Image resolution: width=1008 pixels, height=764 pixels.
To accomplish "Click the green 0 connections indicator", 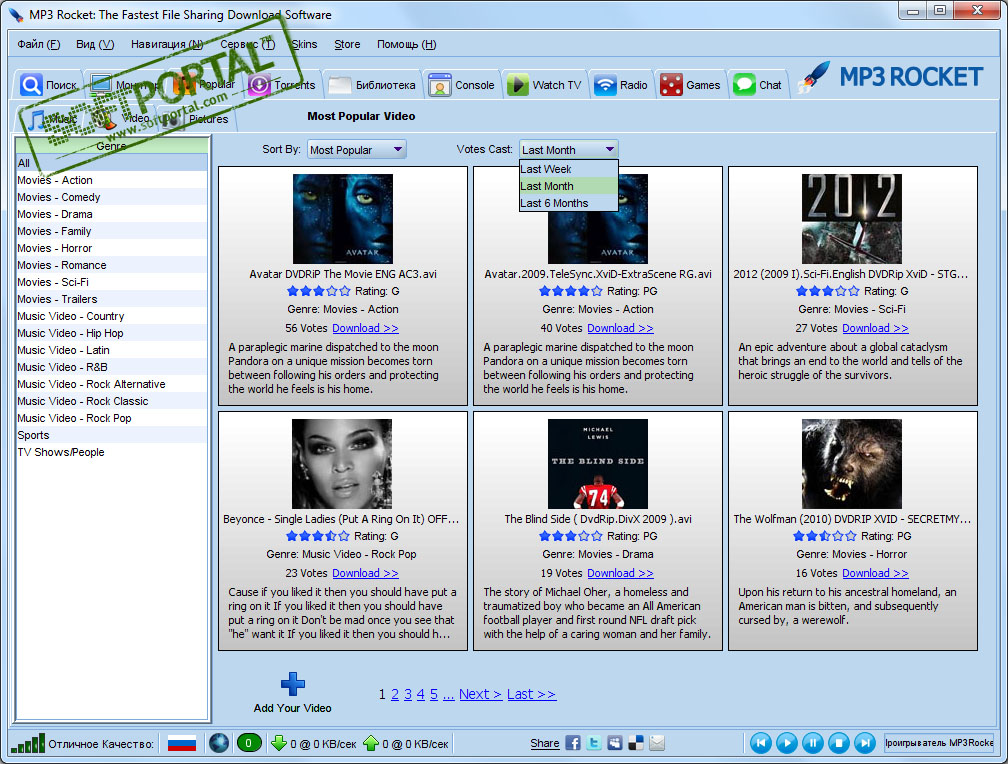I will click(249, 743).
